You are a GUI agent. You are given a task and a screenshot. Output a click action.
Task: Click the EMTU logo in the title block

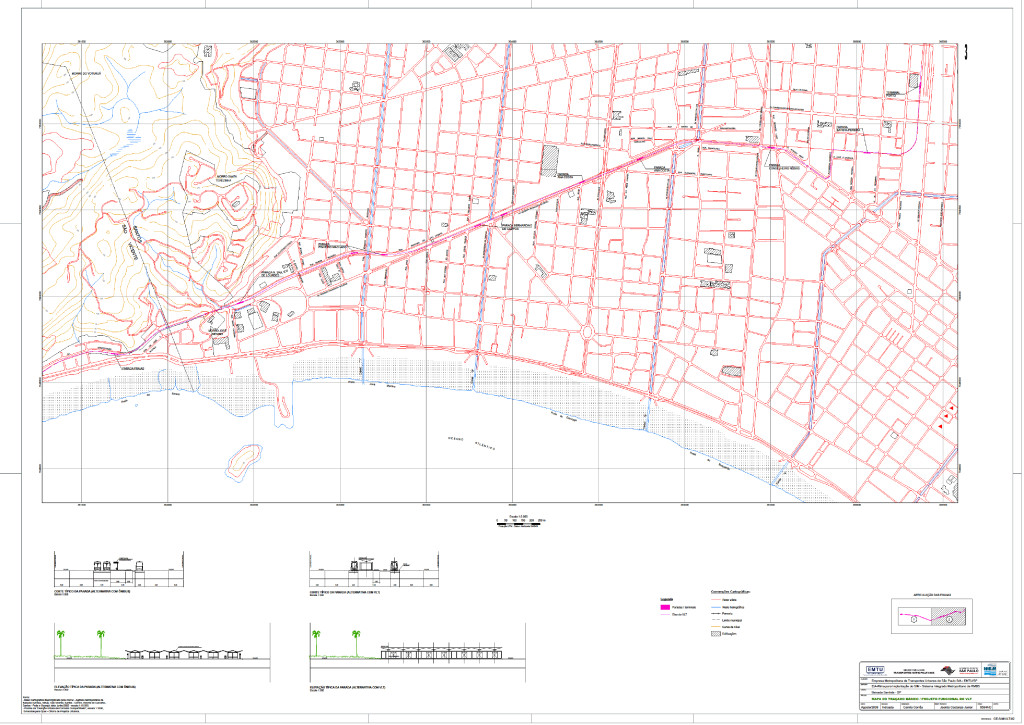[876, 670]
